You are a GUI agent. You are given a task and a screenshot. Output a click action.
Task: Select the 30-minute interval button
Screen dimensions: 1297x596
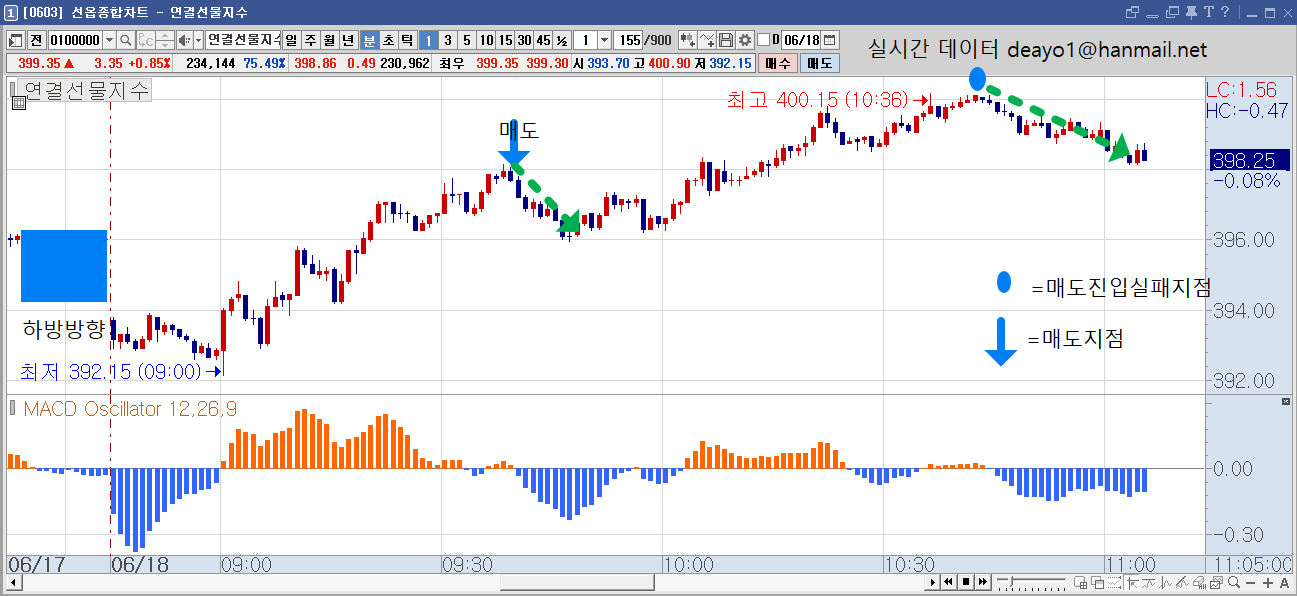(523, 40)
